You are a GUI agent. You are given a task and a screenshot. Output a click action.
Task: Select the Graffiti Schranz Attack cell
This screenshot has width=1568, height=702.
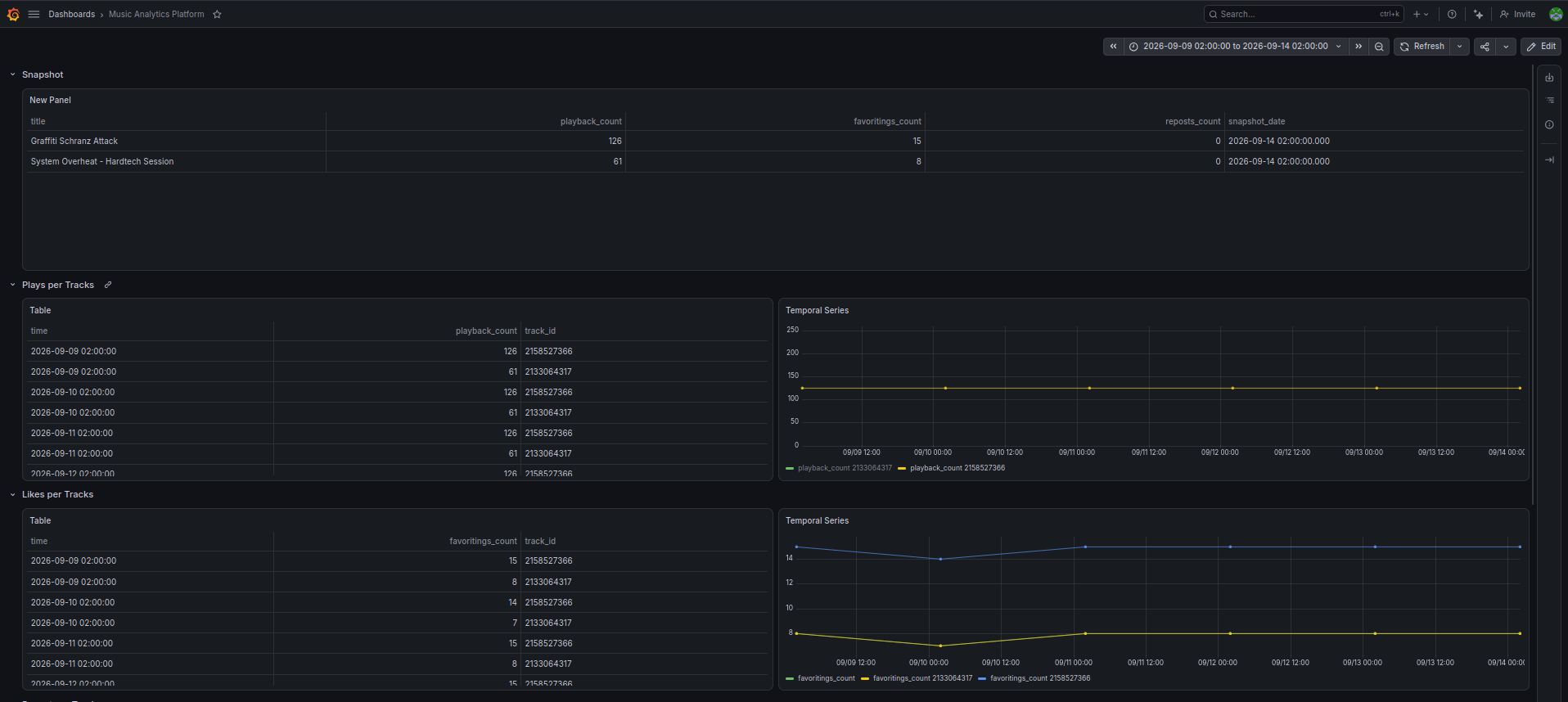click(176, 141)
